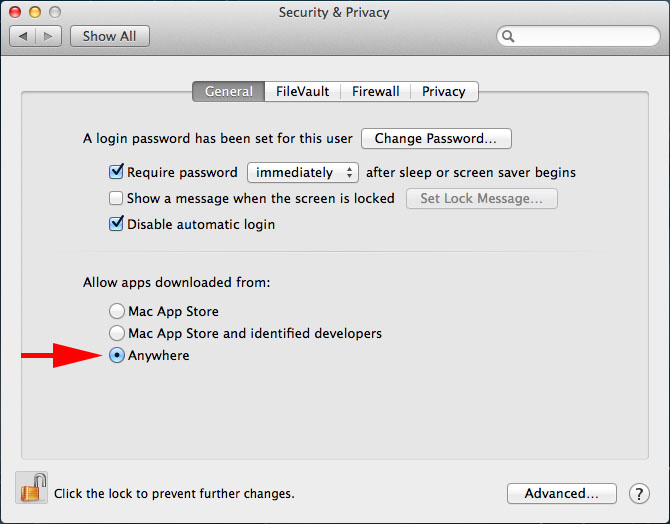Switch to the FileVault tab
670x524 pixels.
(x=302, y=91)
